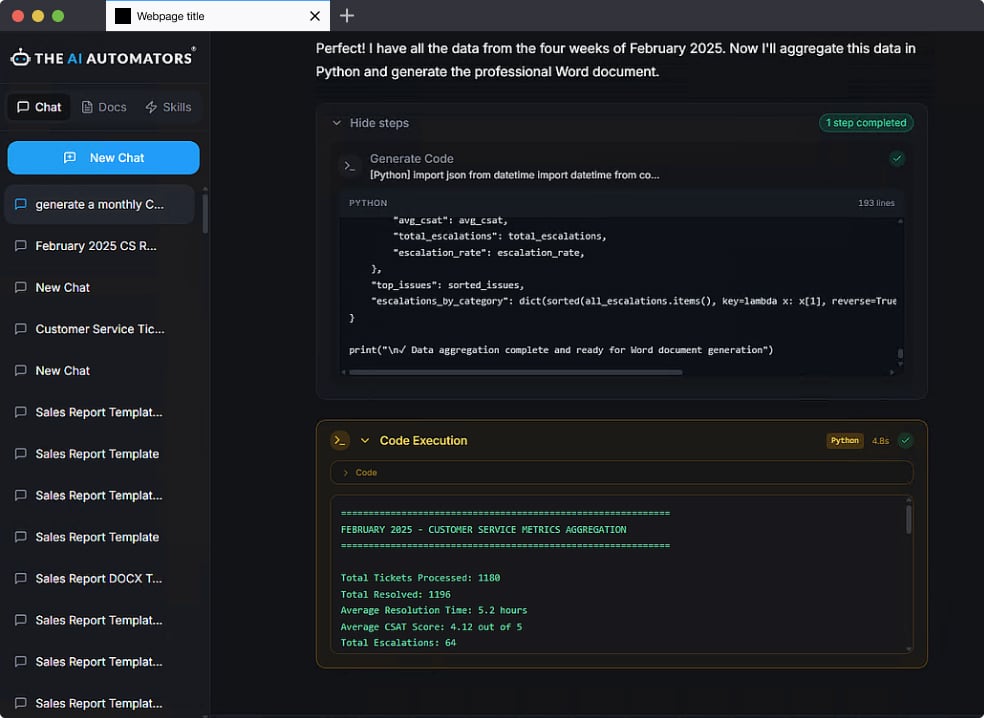Click the AI Automators robot logo icon
This screenshot has width=984, height=718.
pyautogui.click(x=20, y=58)
